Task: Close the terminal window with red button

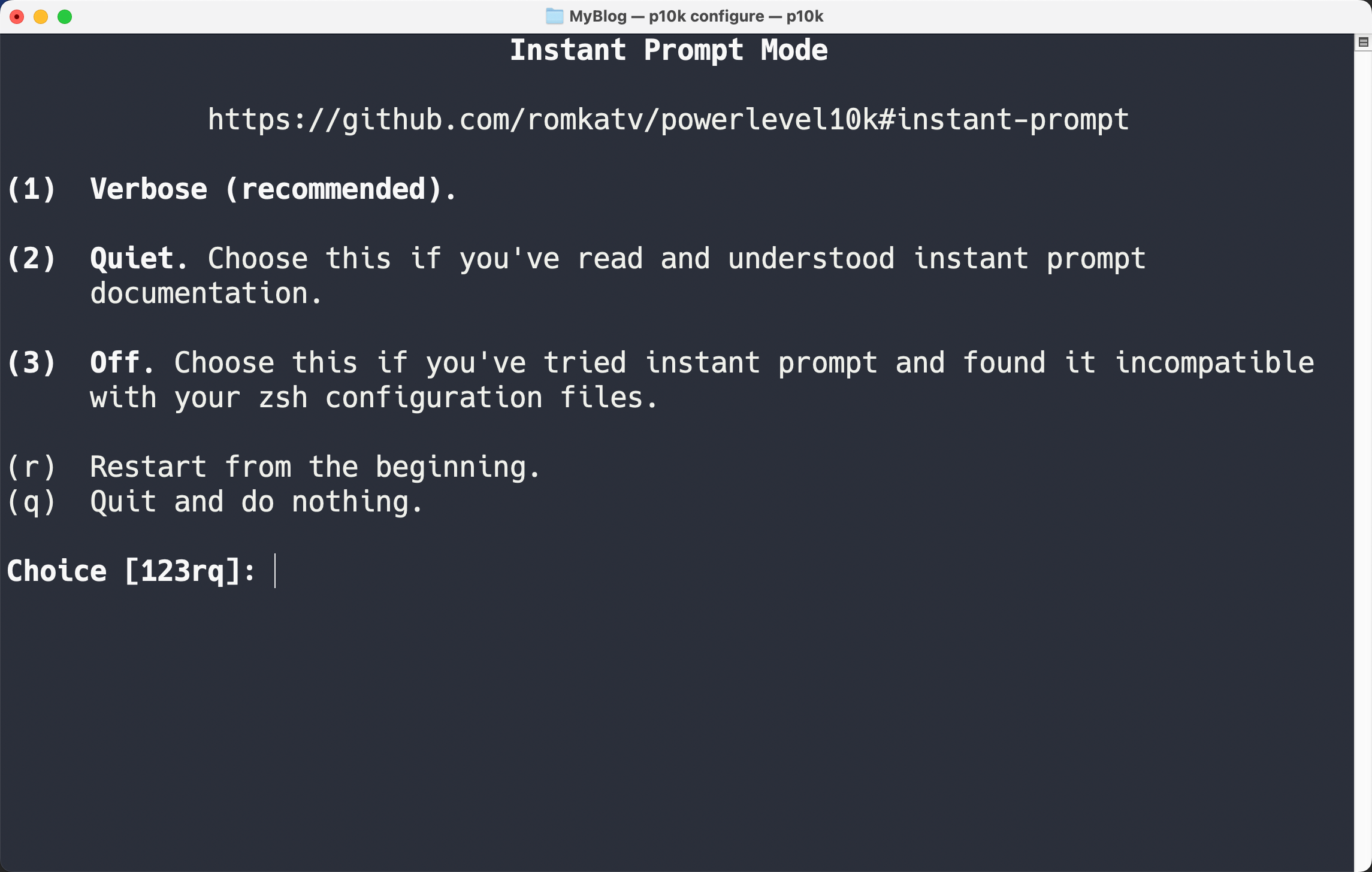Action: pyautogui.click(x=17, y=17)
